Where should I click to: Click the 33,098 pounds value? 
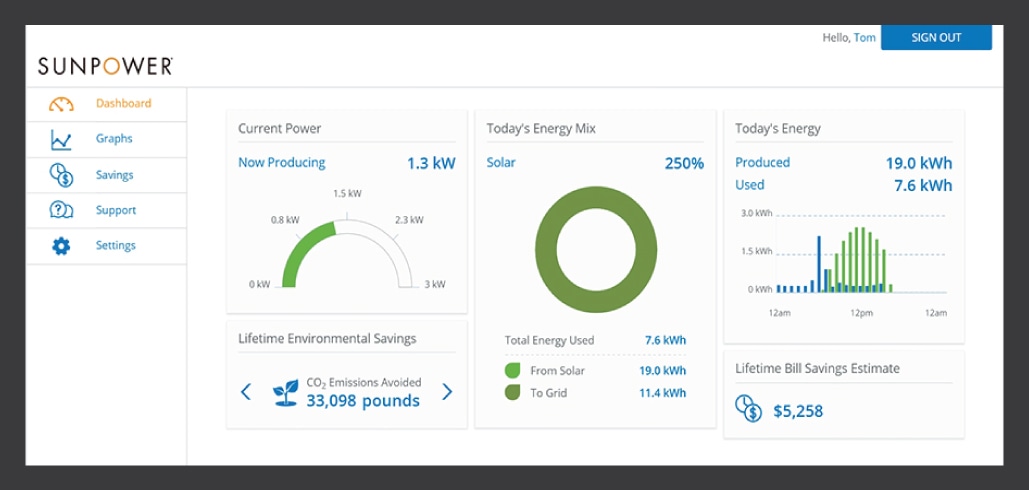[363, 401]
